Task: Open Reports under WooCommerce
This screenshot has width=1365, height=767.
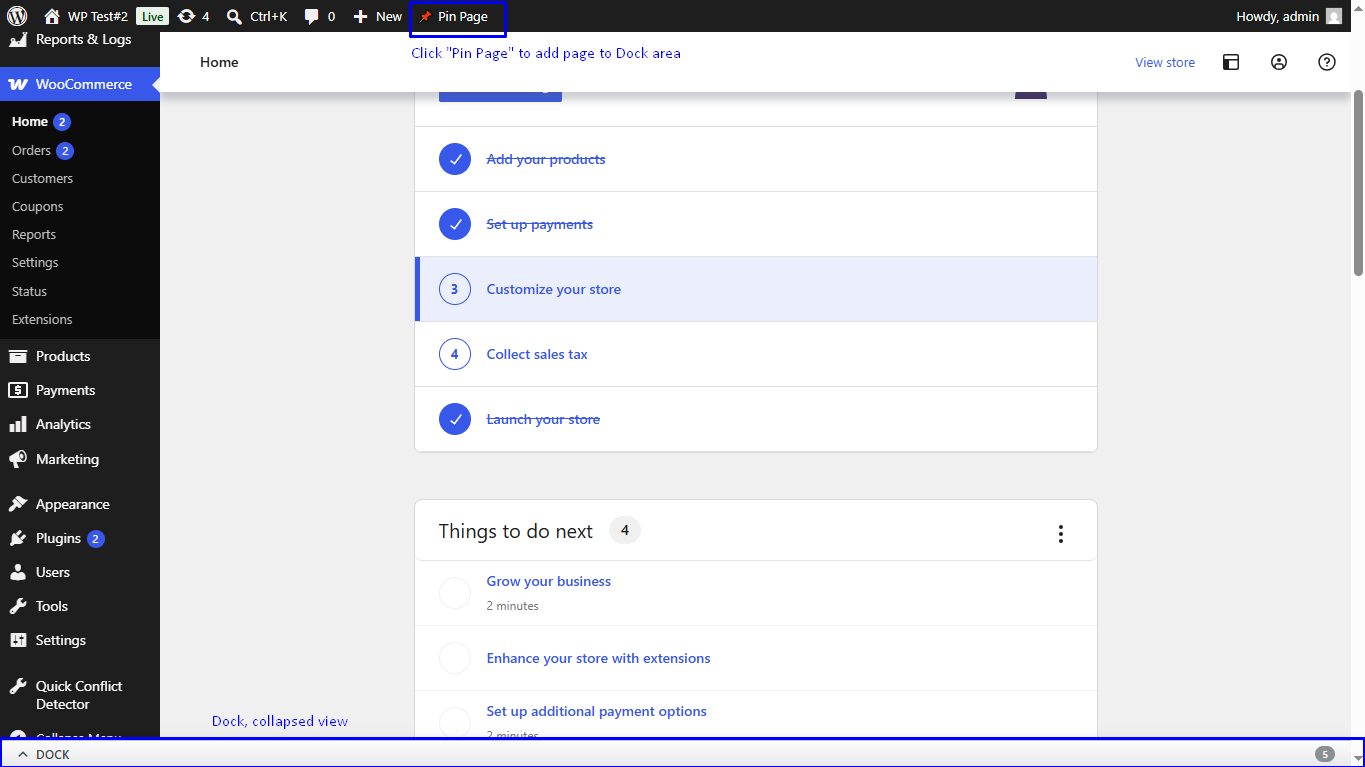Action: pyautogui.click(x=34, y=234)
